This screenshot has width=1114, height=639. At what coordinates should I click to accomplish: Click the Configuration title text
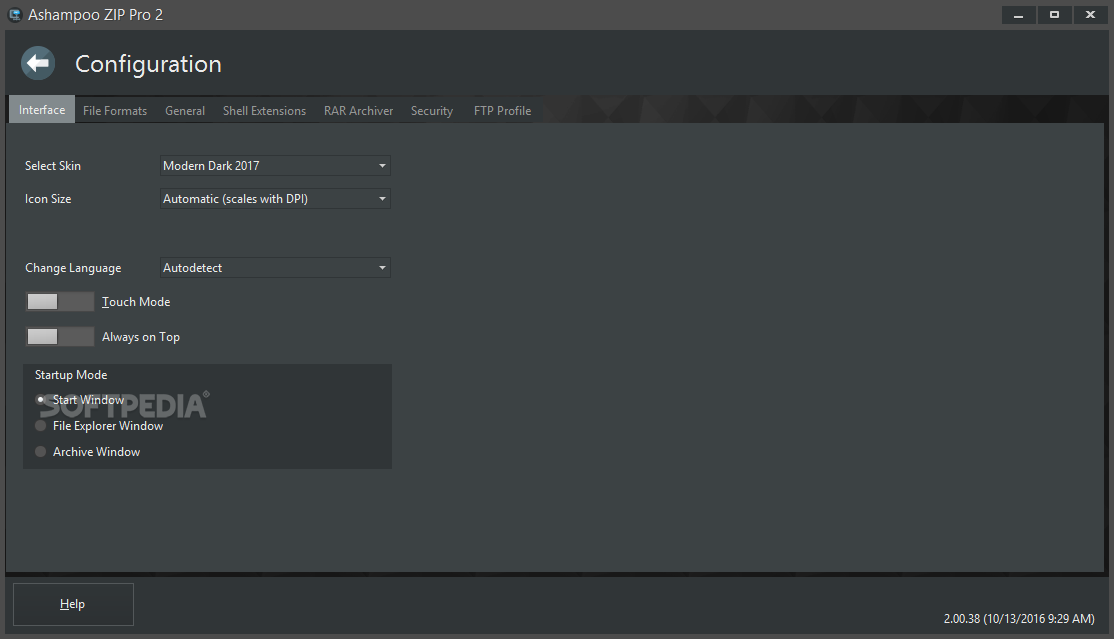click(x=148, y=64)
